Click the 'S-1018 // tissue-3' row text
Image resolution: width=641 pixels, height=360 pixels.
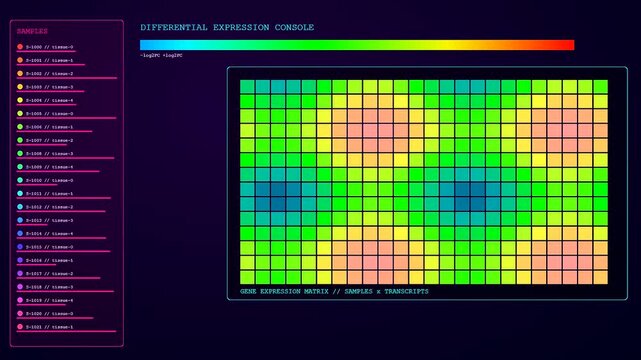[49, 287]
